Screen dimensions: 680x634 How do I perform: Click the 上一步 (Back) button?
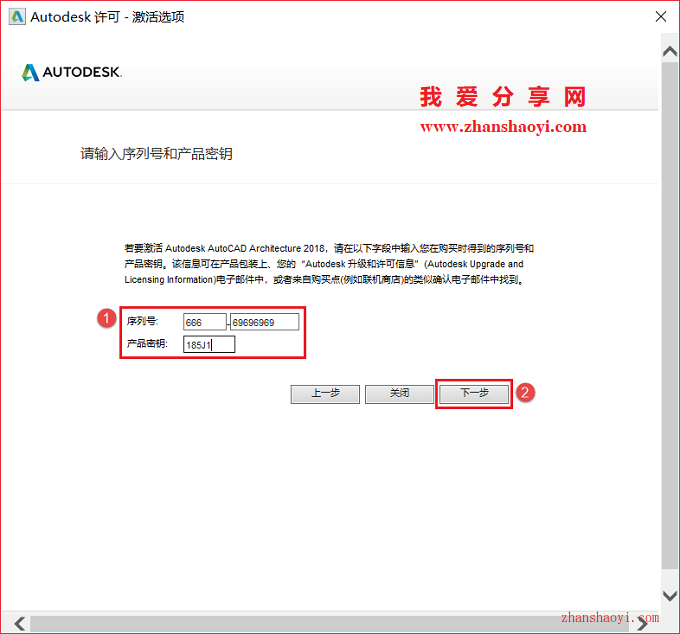(325, 394)
